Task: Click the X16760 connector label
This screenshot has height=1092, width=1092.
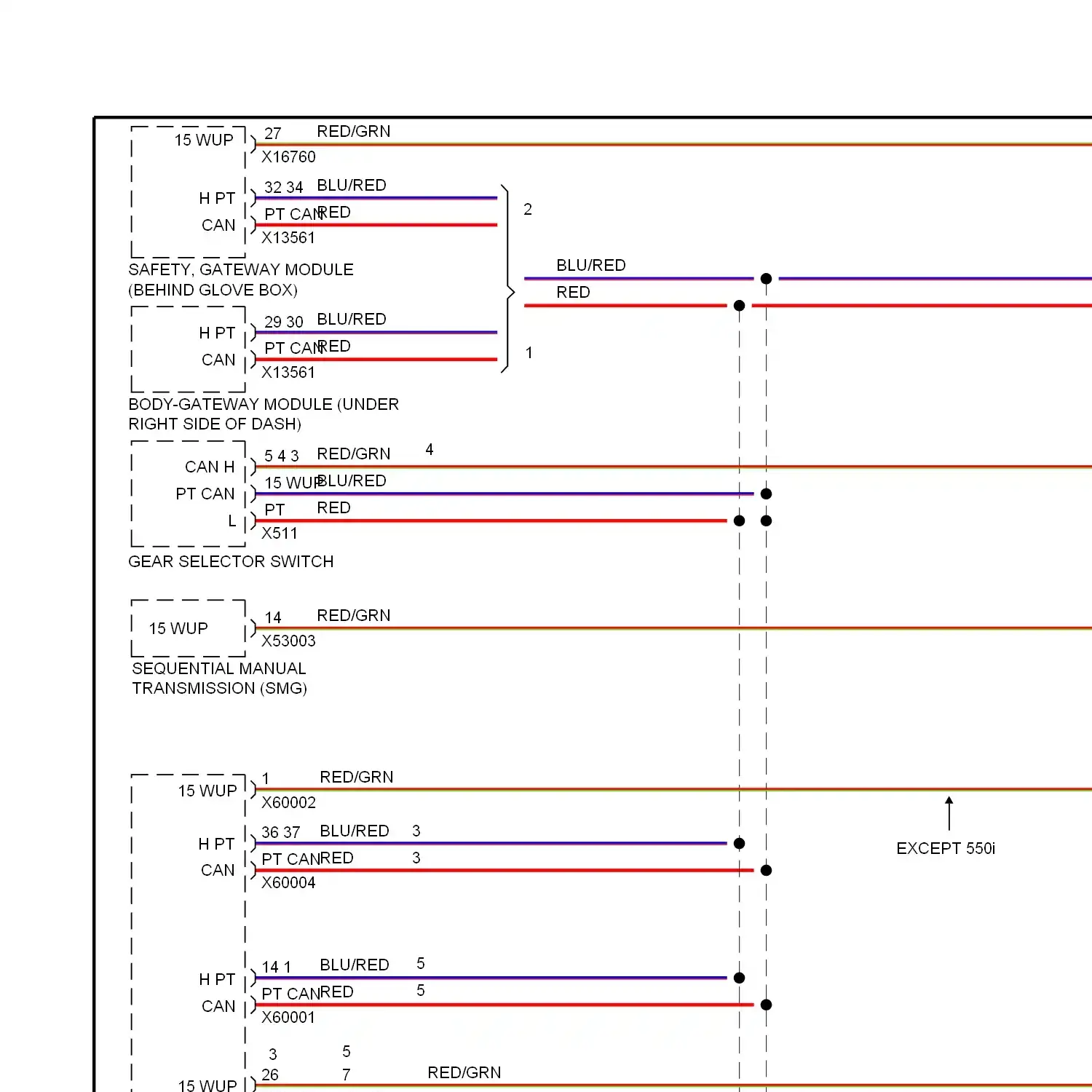Action: click(x=288, y=157)
